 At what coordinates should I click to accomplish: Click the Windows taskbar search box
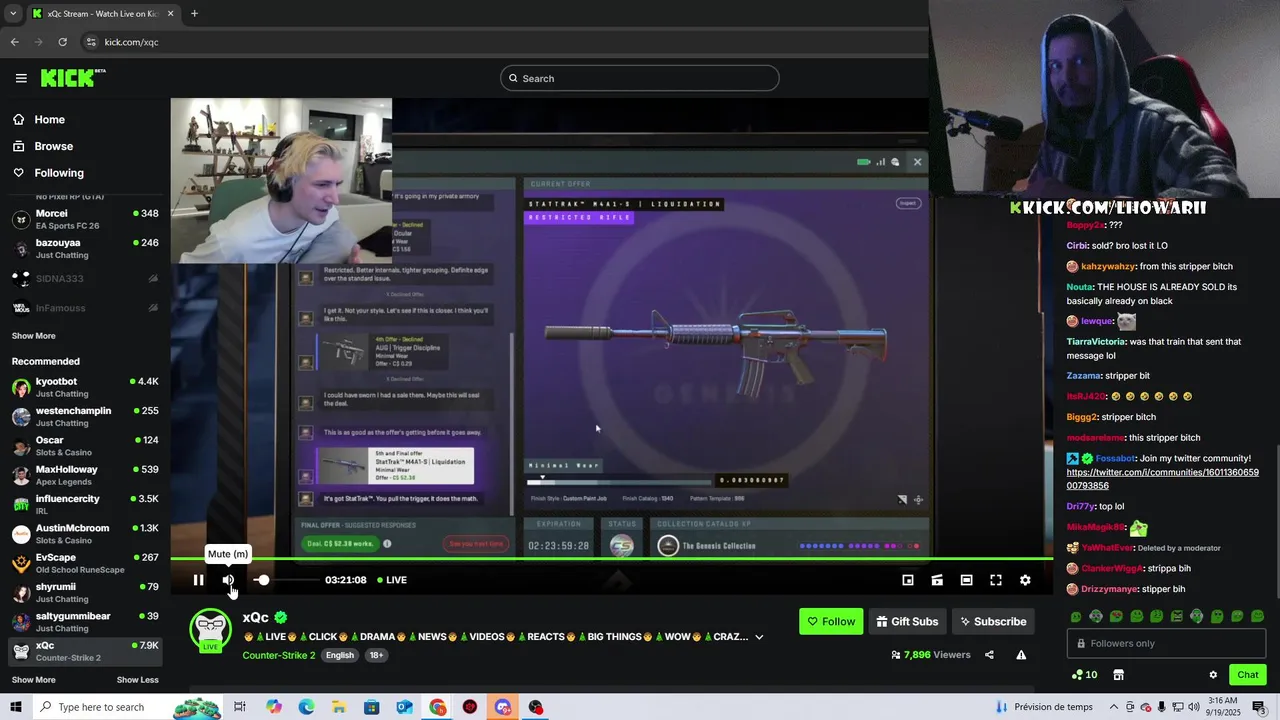[x=129, y=707]
